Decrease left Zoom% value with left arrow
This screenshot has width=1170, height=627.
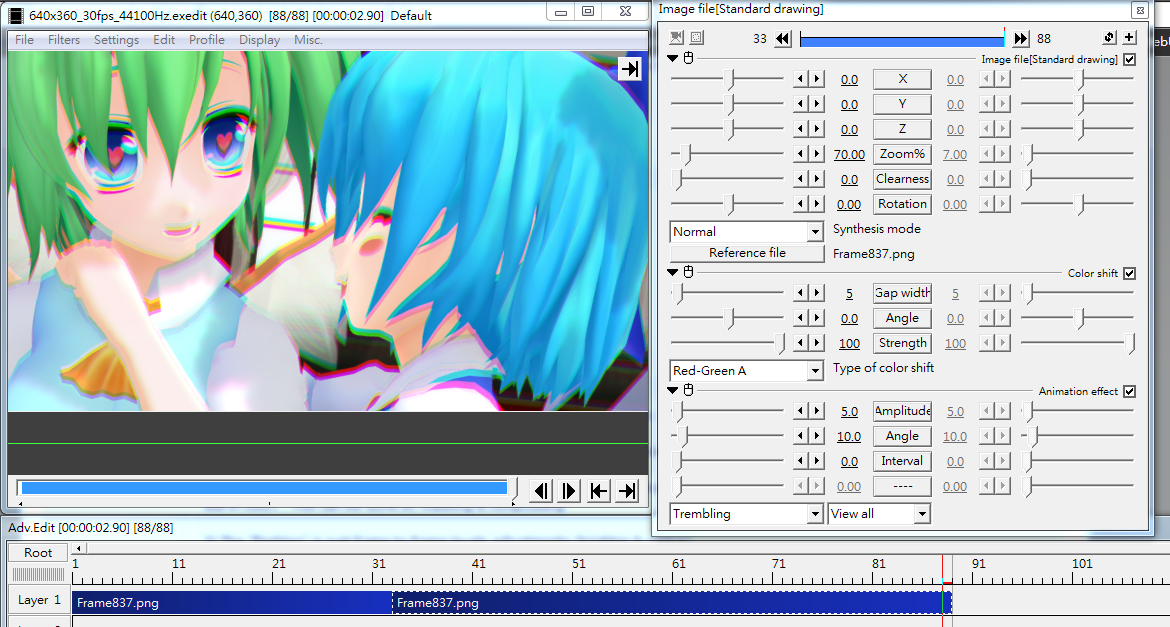[800, 154]
